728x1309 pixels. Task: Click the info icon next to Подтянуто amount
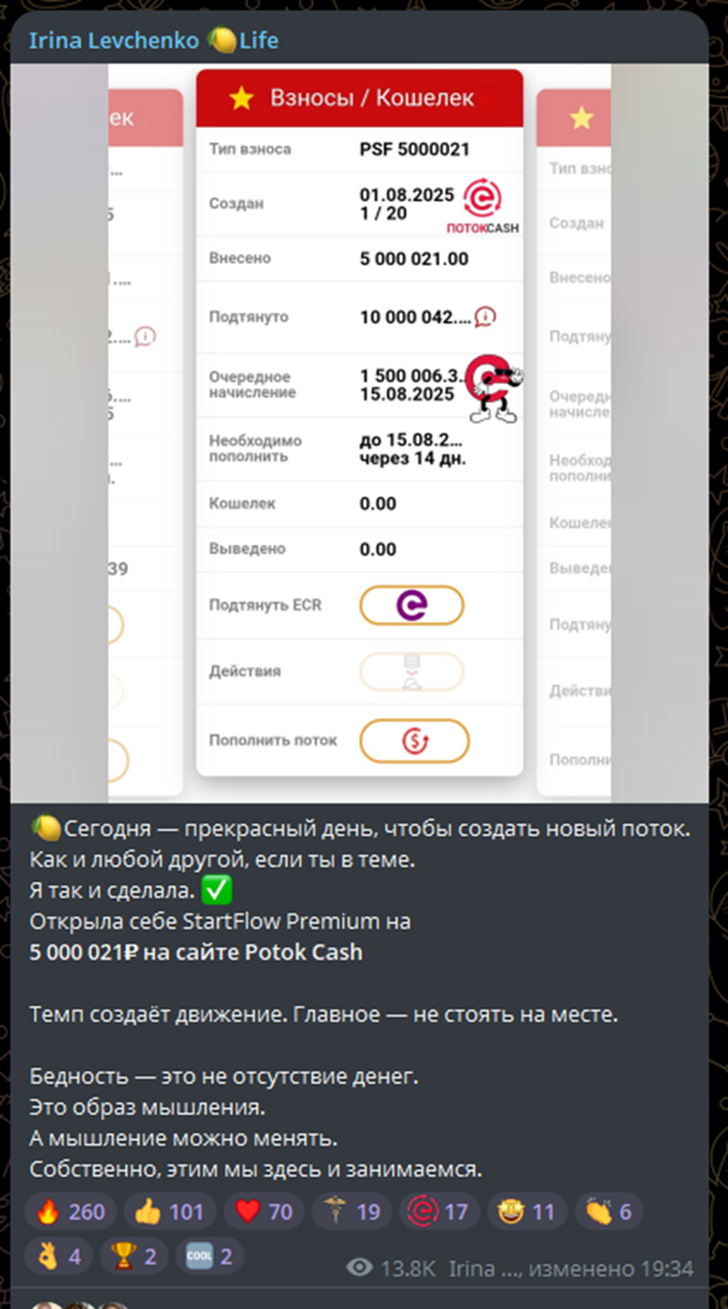point(485,317)
